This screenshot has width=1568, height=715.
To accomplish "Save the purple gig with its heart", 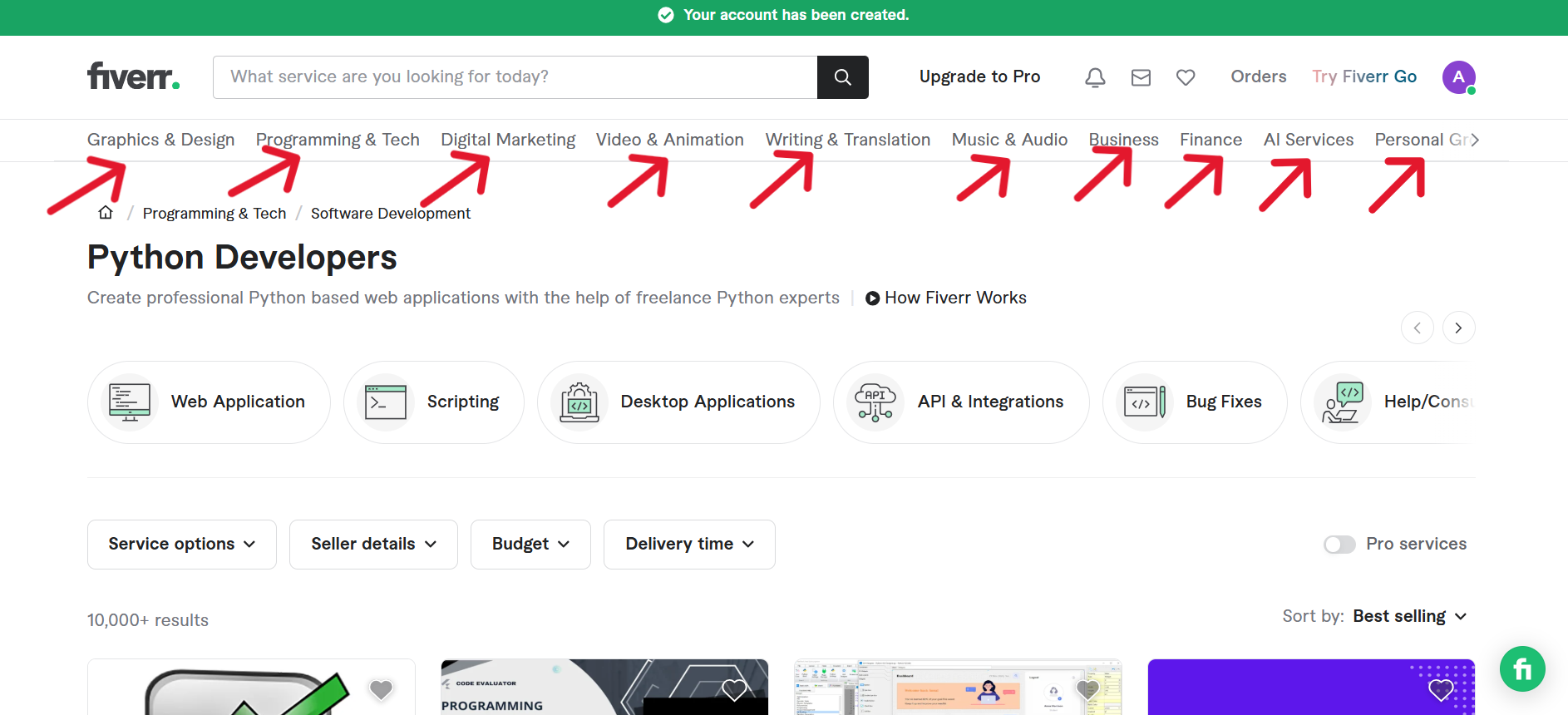I will 1441,689.
